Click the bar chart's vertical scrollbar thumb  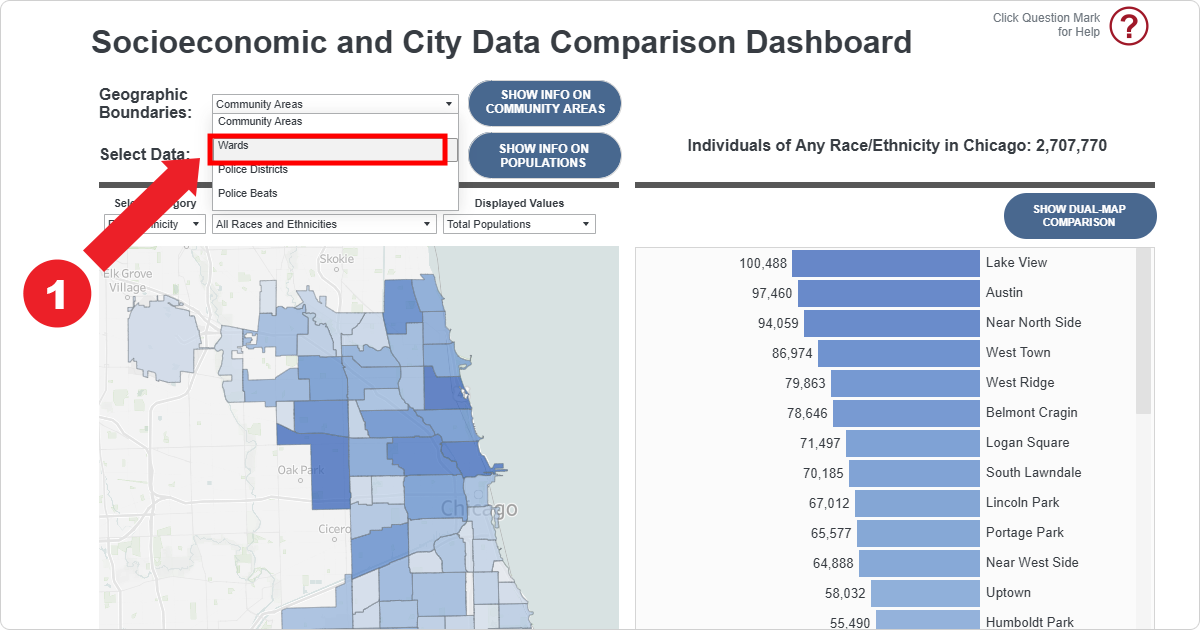[x=1143, y=330]
